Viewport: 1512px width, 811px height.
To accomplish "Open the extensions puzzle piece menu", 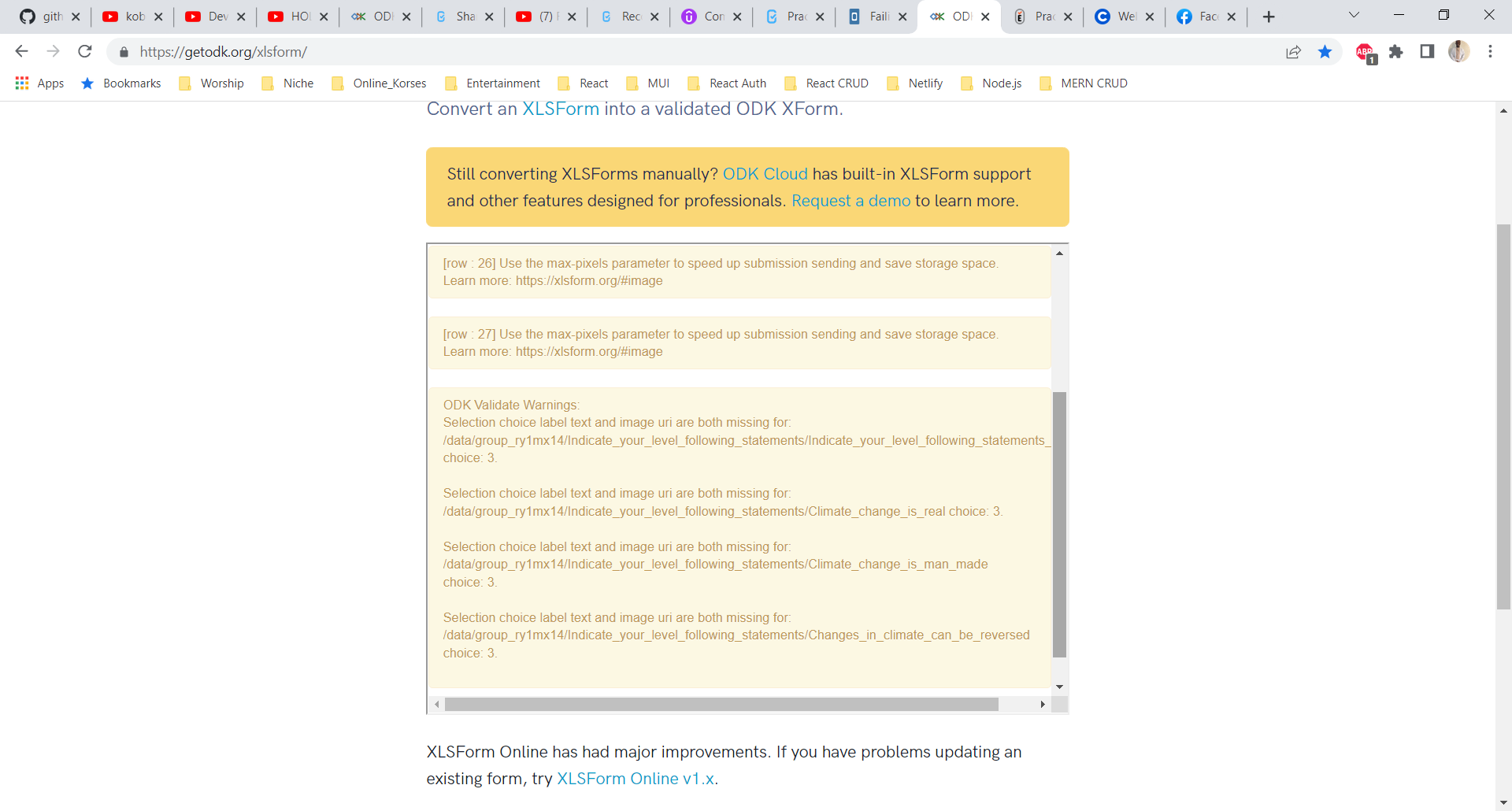I will coord(1396,52).
